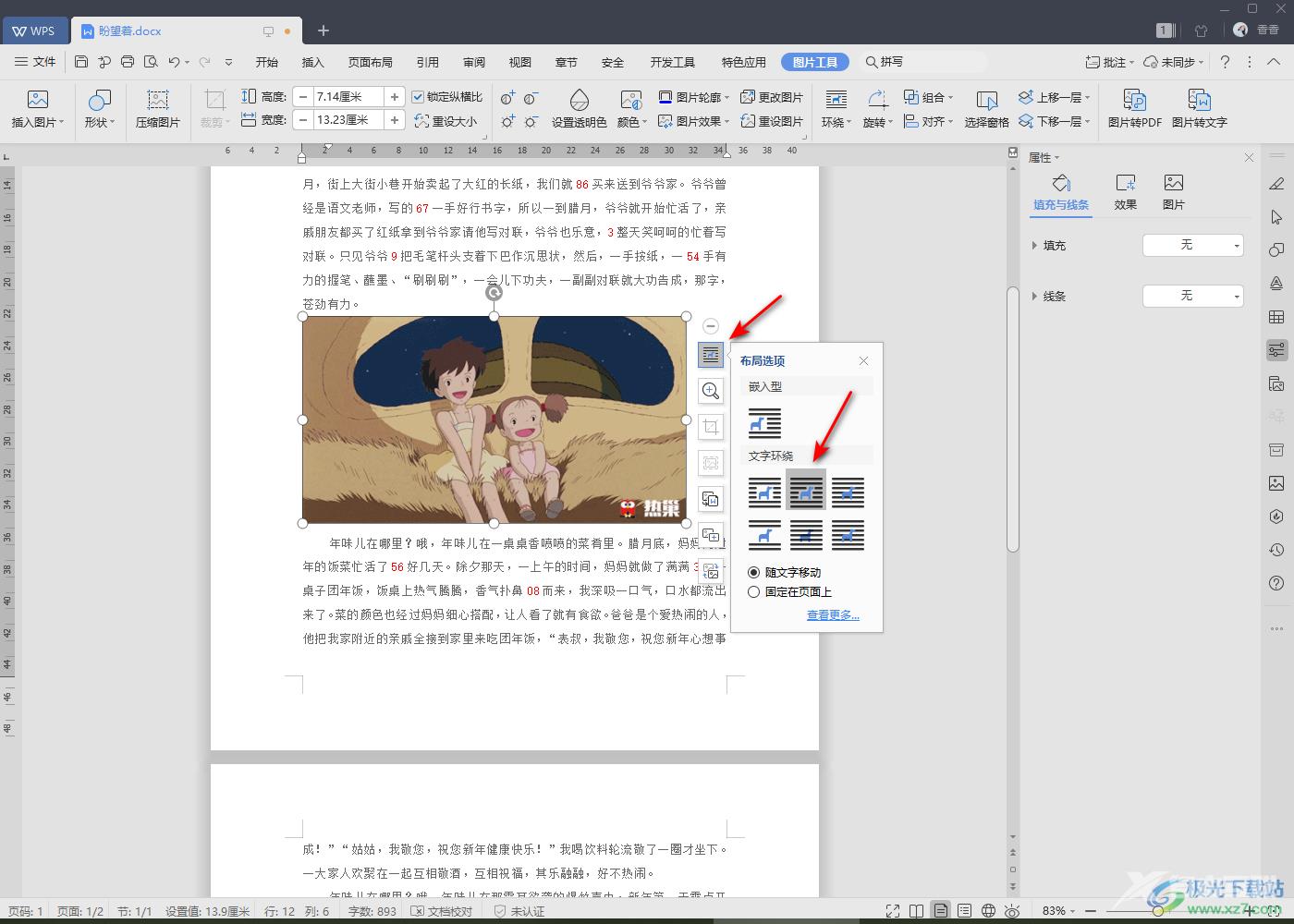This screenshot has width=1294, height=924.
Task: Open the Align dropdown
Action: 929,121
